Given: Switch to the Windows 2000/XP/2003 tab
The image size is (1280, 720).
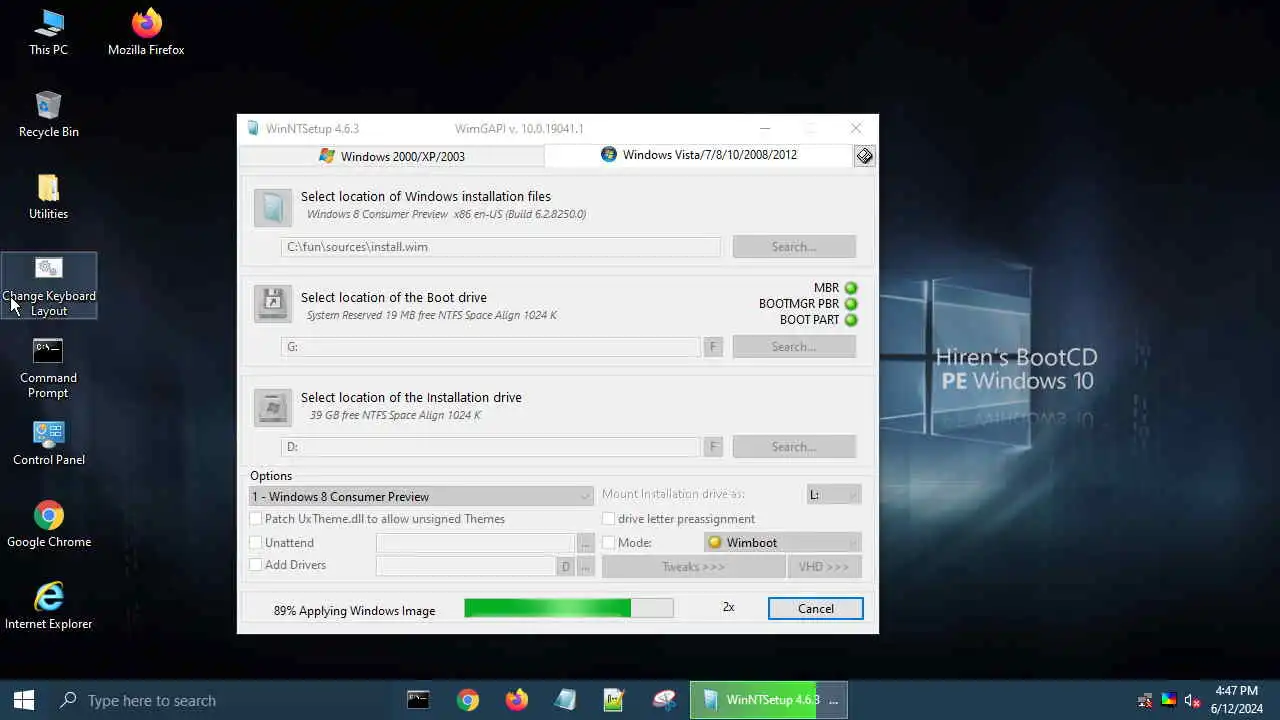Looking at the screenshot, I should click(392, 156).
